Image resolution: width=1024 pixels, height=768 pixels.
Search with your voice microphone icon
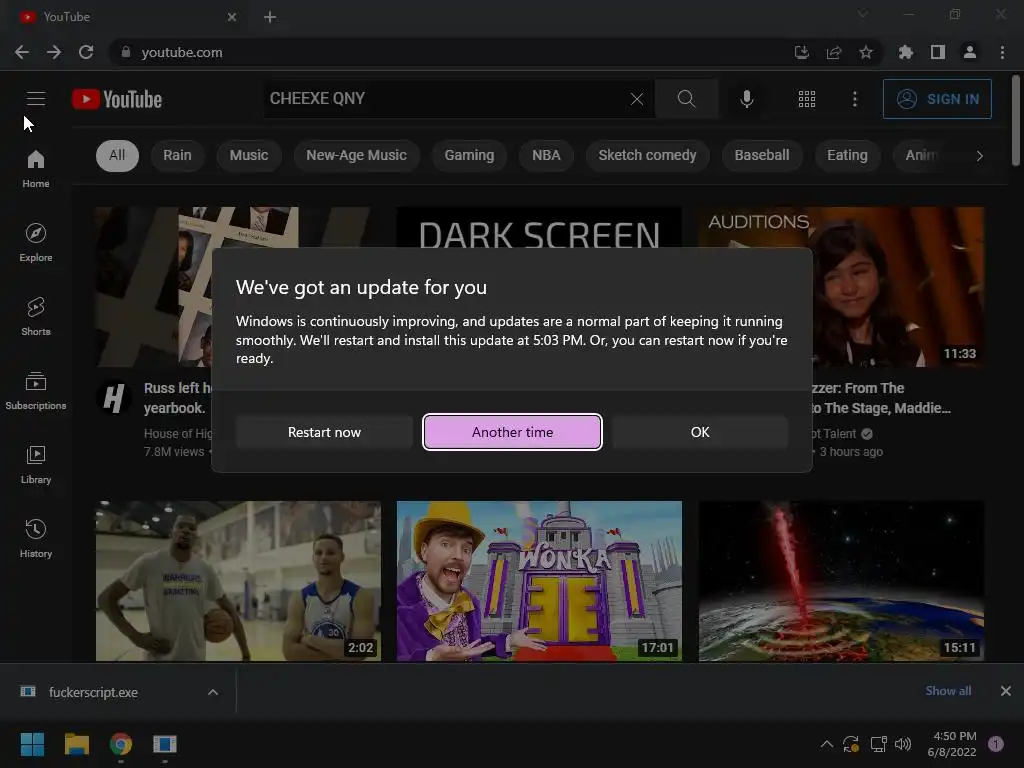746,99
